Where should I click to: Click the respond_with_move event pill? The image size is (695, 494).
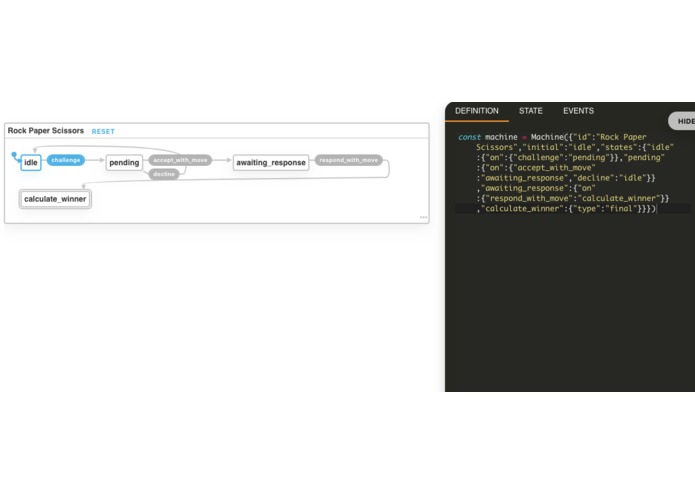coord(348,160)
